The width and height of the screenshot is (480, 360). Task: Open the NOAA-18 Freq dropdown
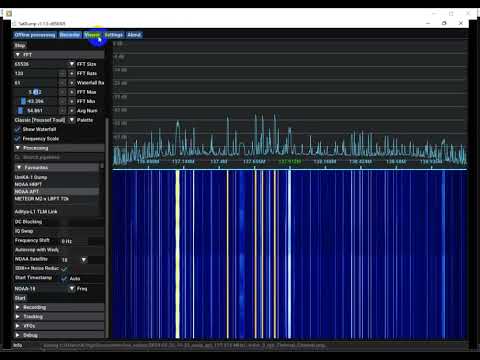pos(72,289)
